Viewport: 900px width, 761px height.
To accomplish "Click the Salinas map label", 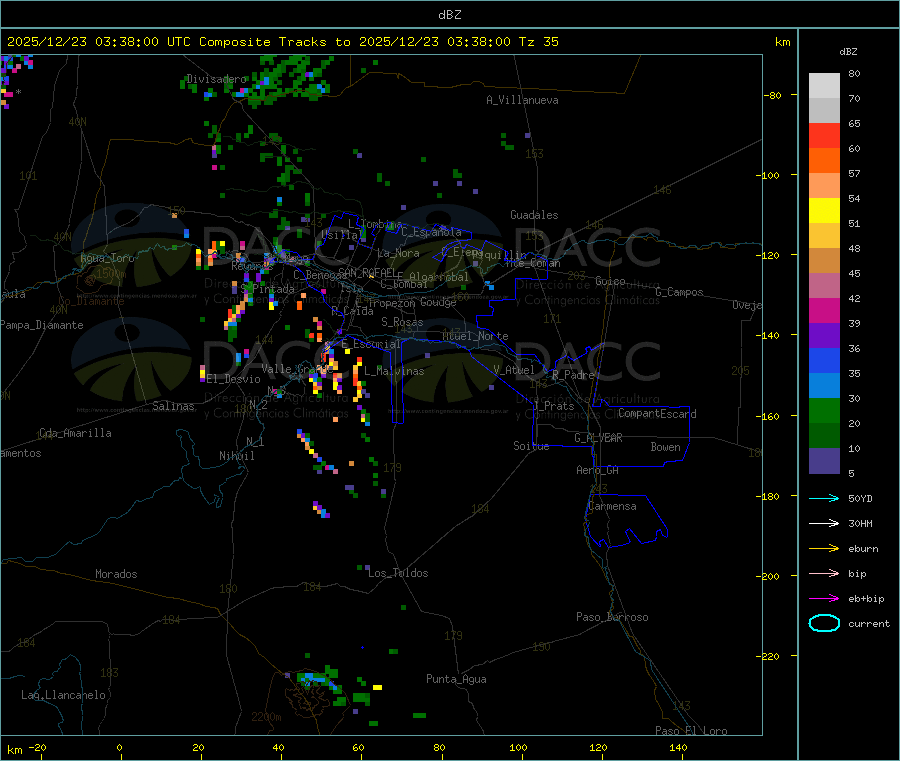I will coord(173,406).
